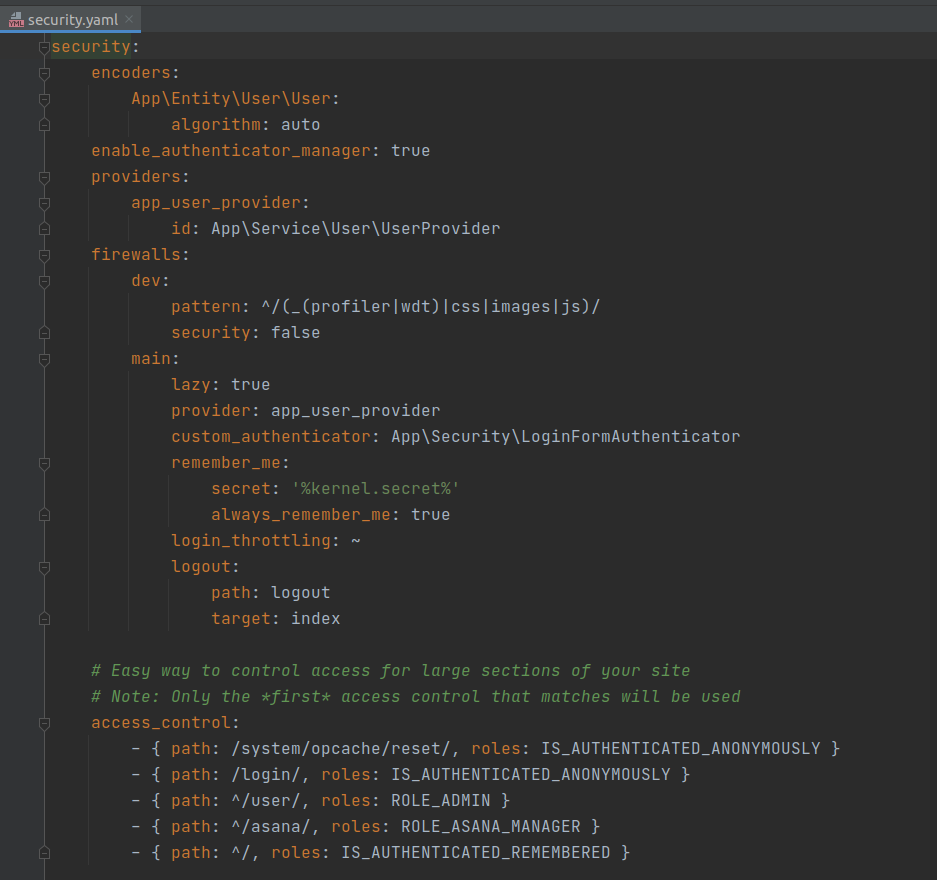Collapse the firewalls section
Screen dimensions: 937x880
point(44,255)
